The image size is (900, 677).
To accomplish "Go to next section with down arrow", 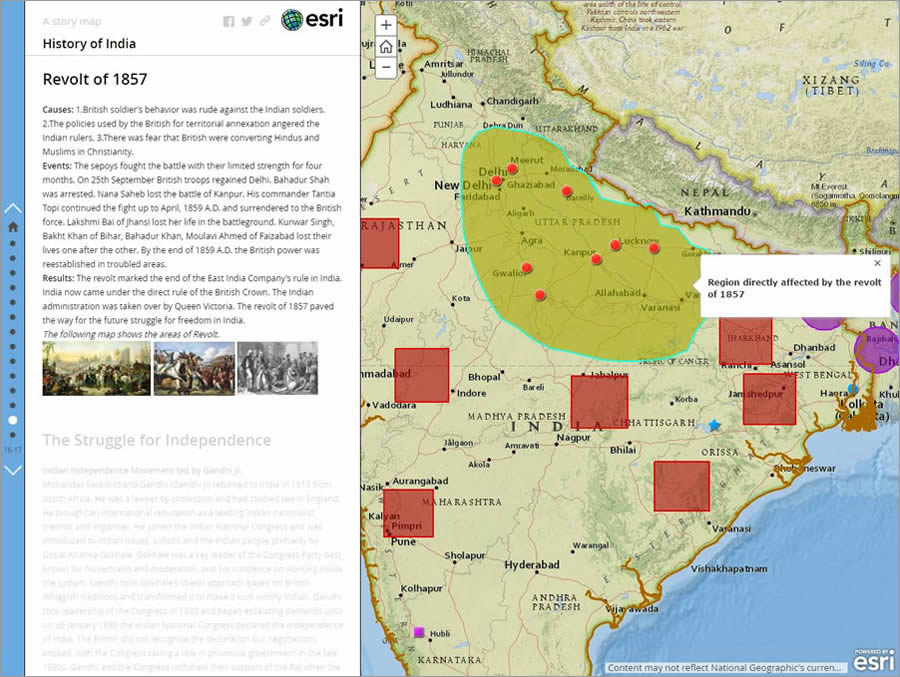I will click(x=13, y=470).
